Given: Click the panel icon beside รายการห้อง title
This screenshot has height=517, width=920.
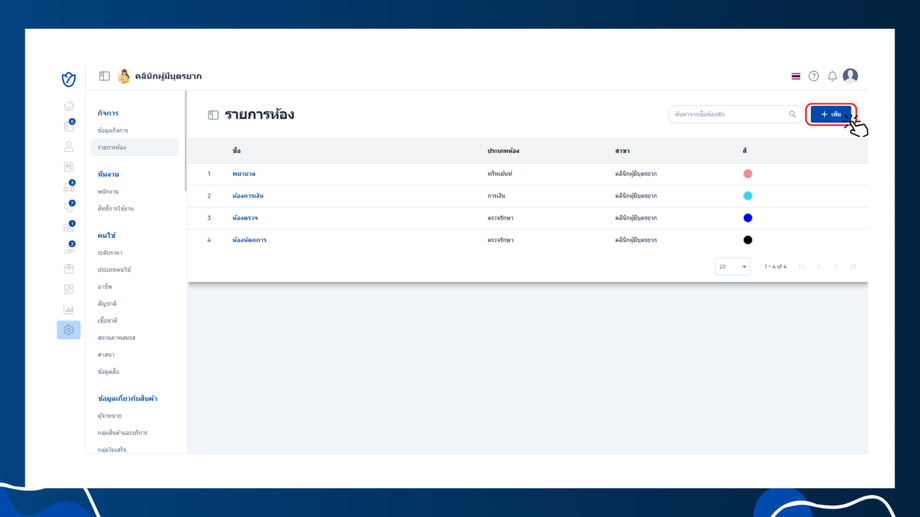Looking at the screenshot, I should pyautogui.click(x=213, y=115).
